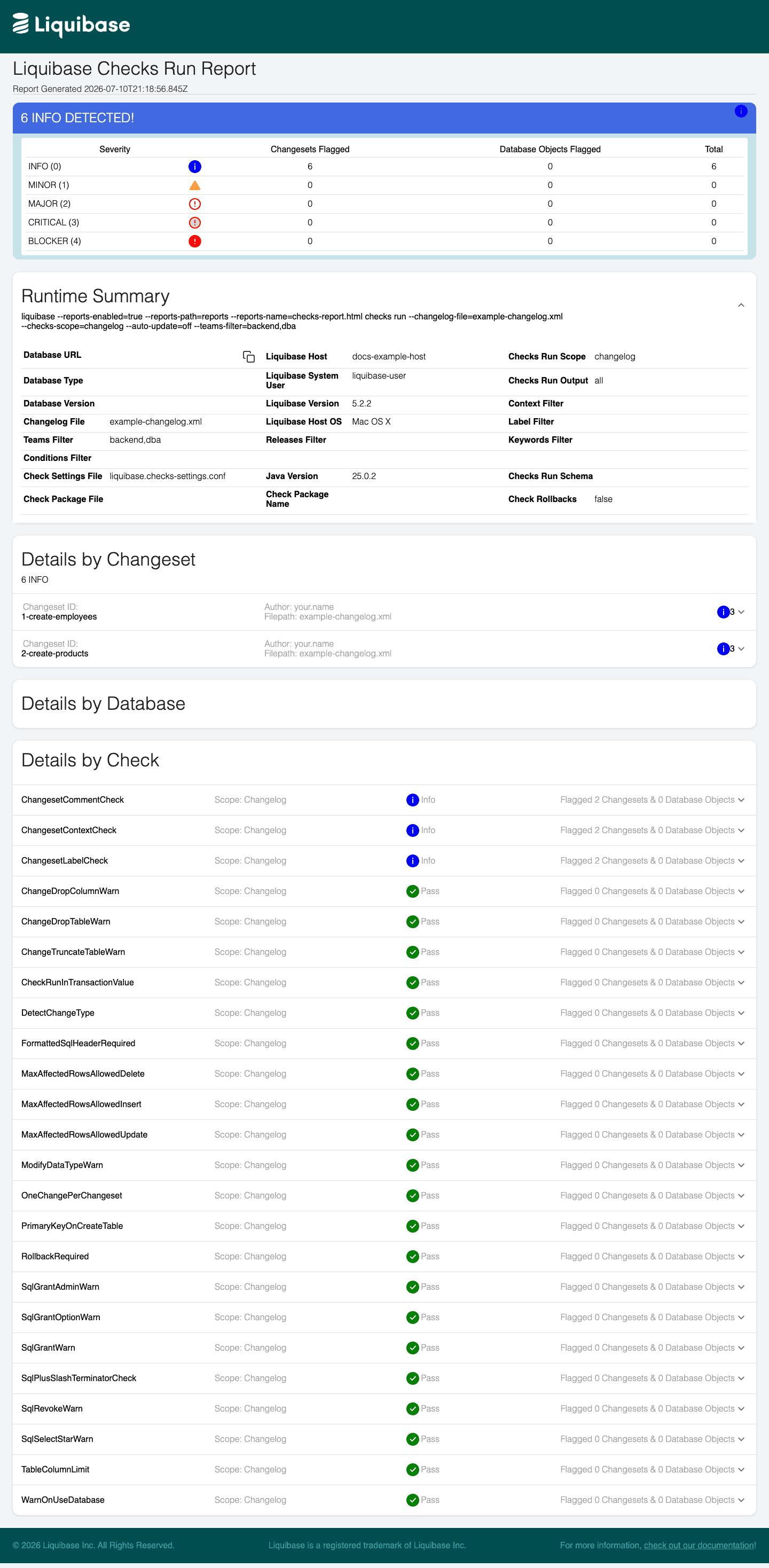
Task: Click the info icon in blue banner
Action: pyautogui.click(x=740, y=112)
